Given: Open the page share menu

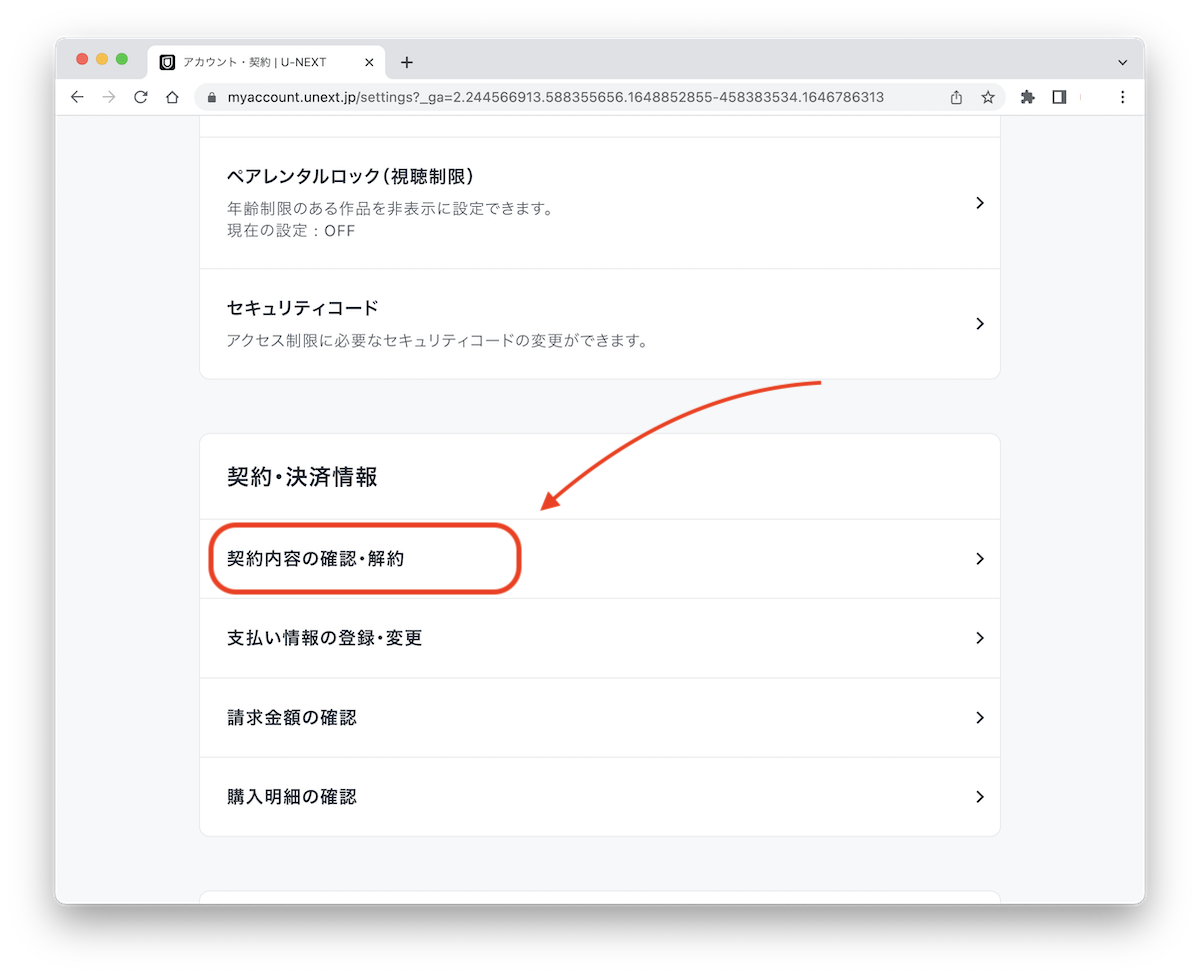Looking at the screenshot, I should coord(955,97).
